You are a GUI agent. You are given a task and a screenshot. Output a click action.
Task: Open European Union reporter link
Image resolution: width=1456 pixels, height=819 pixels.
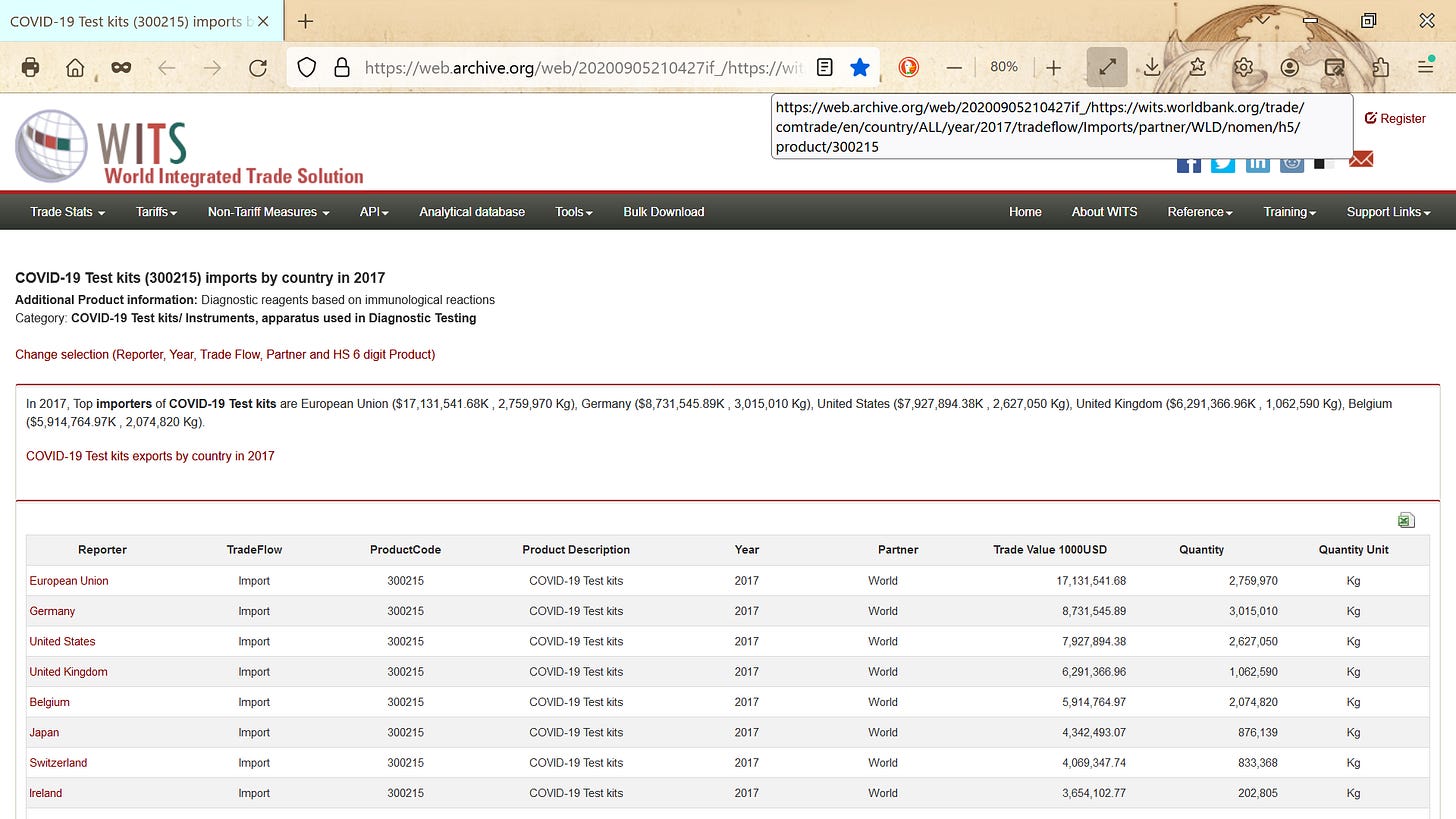pos(69,581)
